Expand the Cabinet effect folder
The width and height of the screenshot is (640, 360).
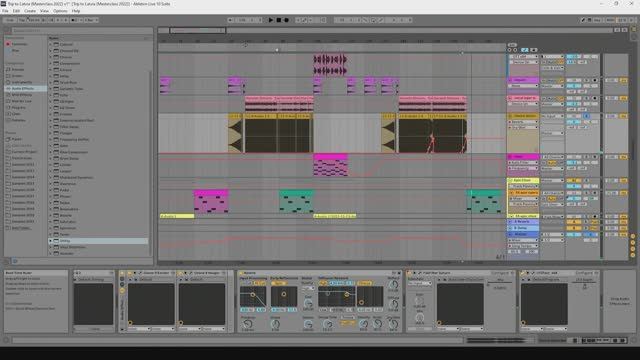click(51, 44)
